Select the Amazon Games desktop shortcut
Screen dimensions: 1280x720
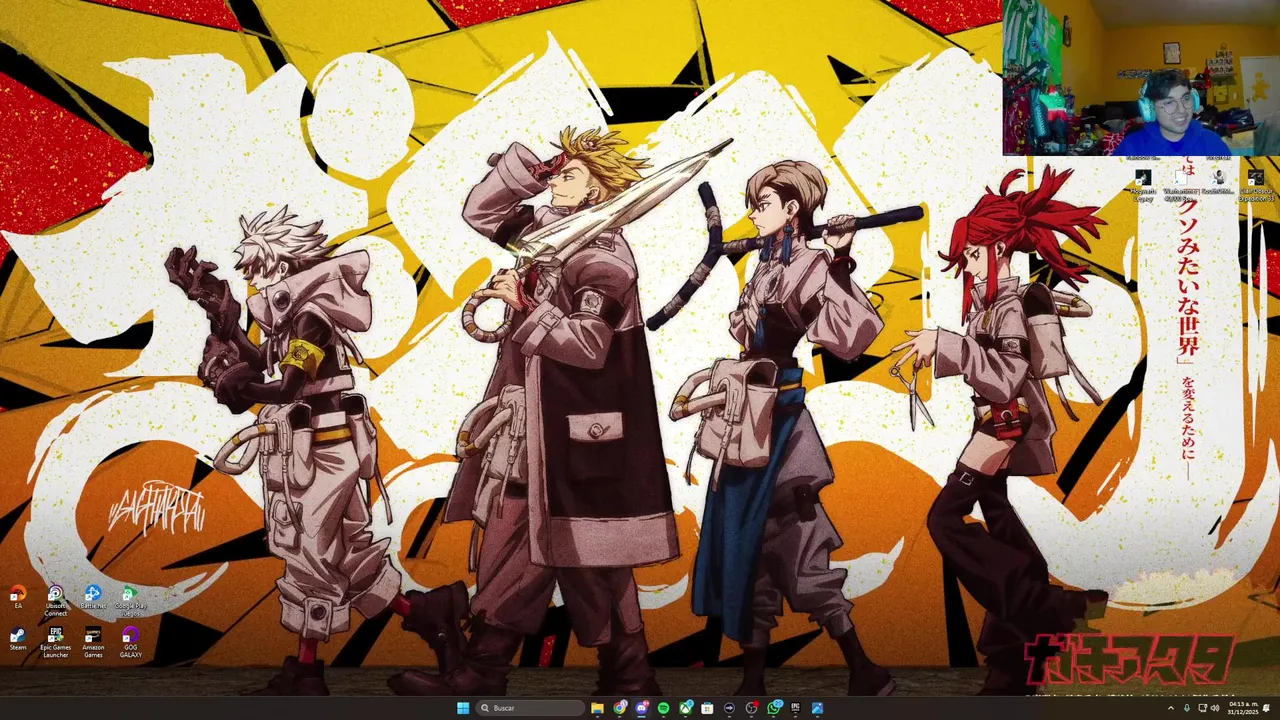pyautogui.click(x=93, y=642)
